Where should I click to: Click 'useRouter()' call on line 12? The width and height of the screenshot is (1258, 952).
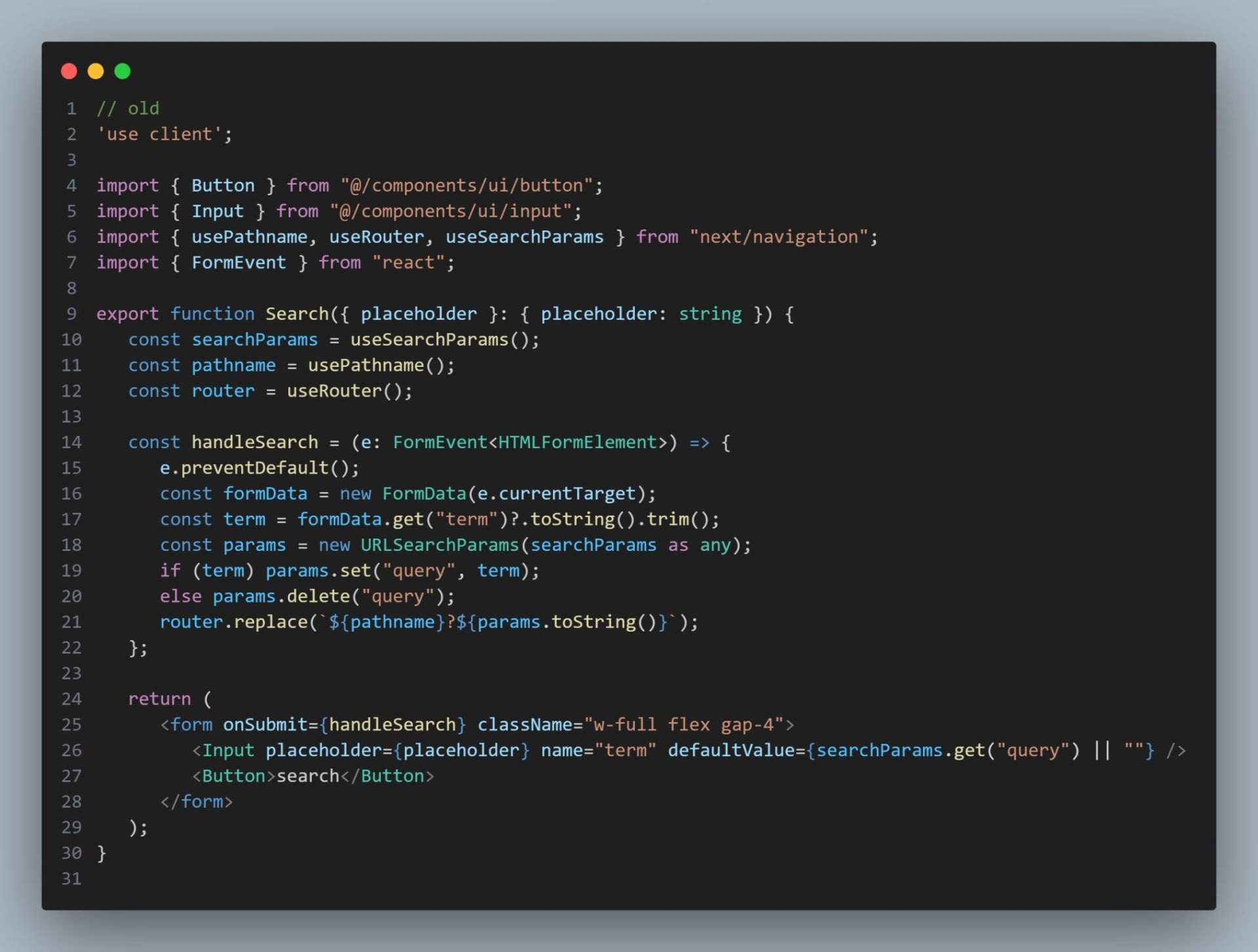pyautogui.click(x=345, y=390)
